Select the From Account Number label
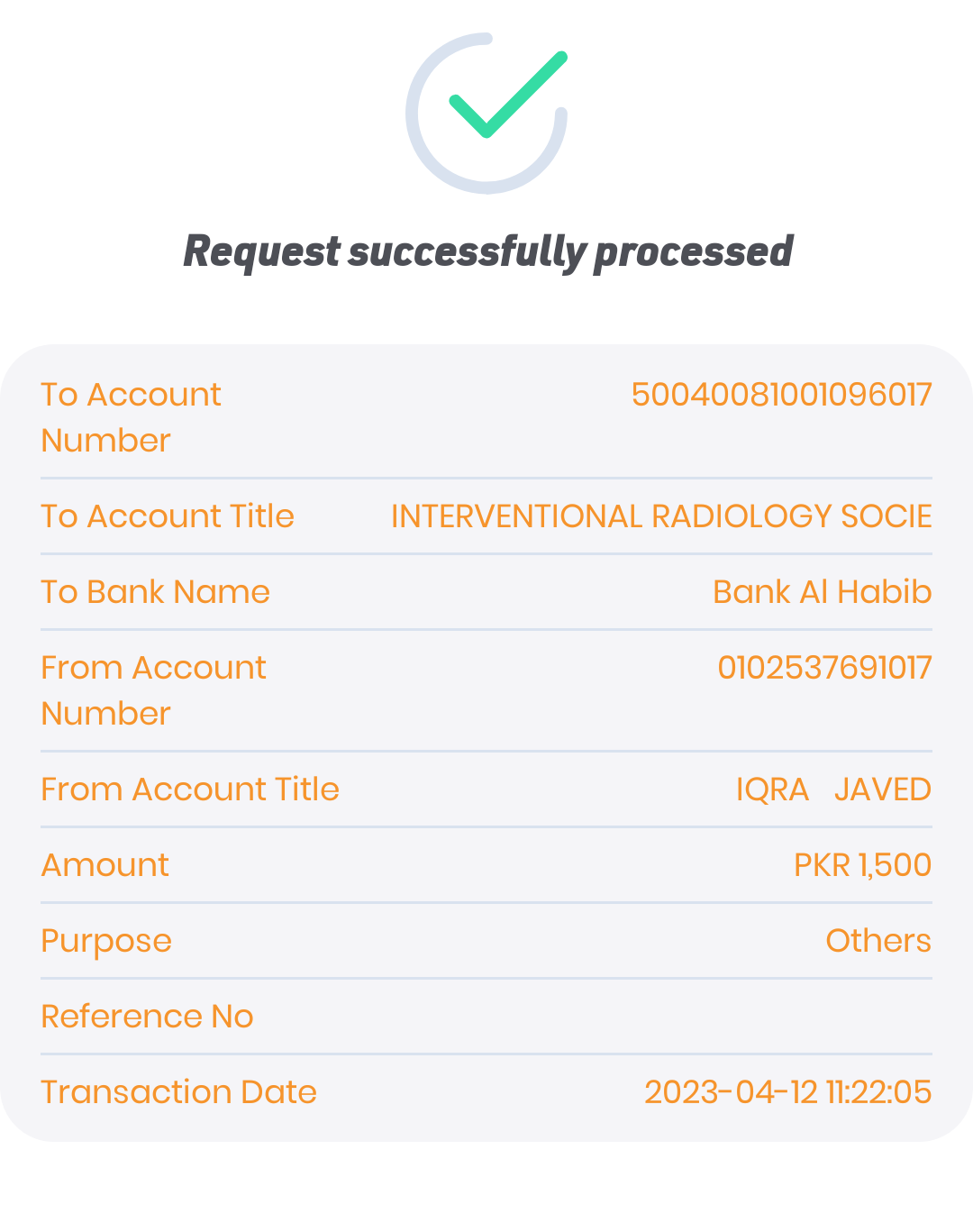Image resolution: width=973 pixels, height=1232 pixels. tap(153, 690)
